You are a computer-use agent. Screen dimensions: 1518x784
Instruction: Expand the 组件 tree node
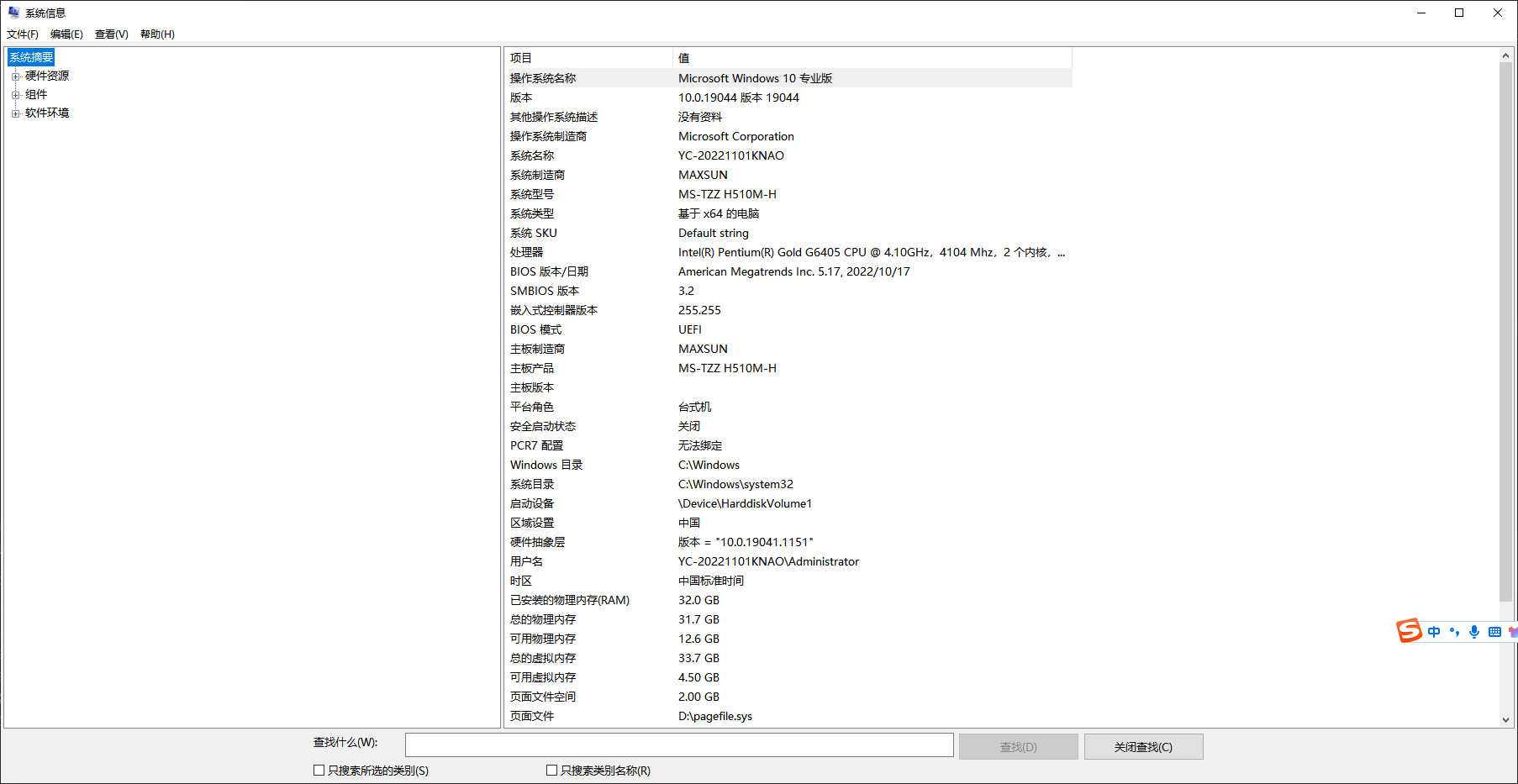pos(15,95)
